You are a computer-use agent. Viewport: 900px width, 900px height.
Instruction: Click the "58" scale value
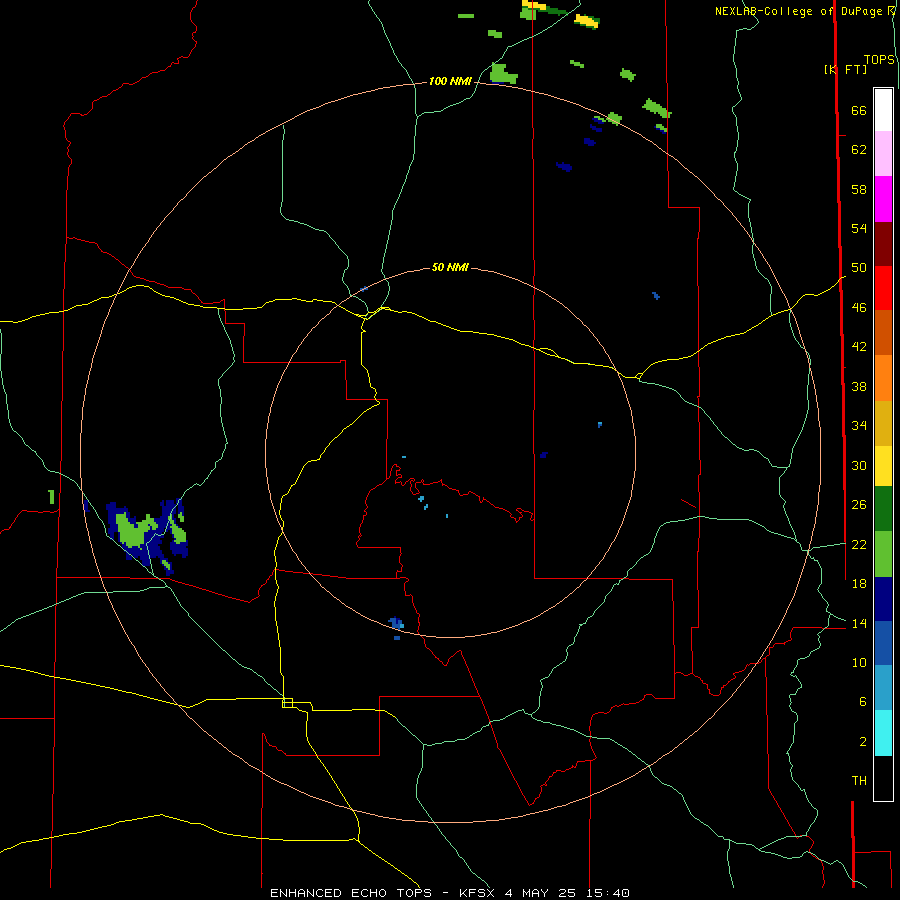point(859,189)
